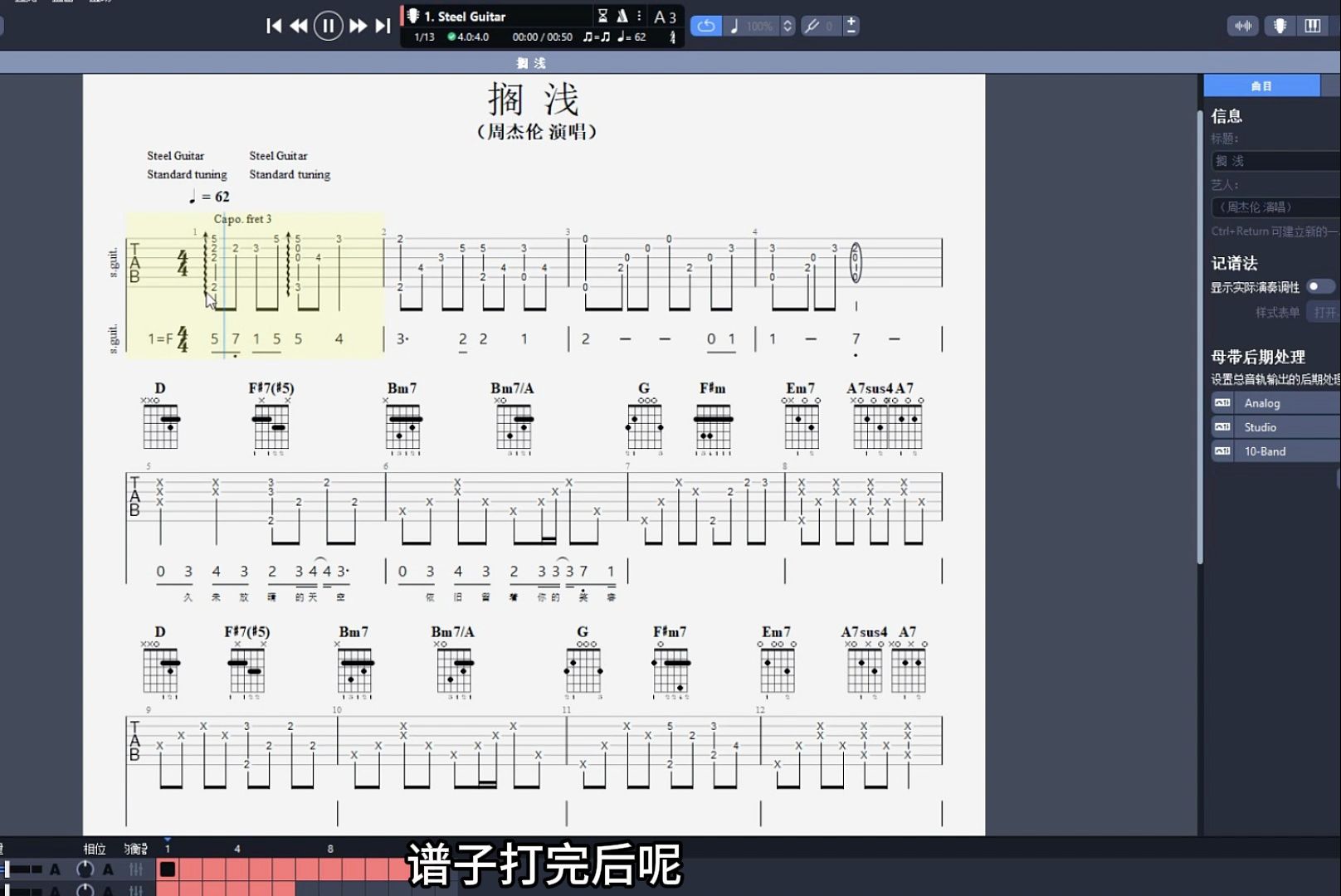
Task: Click the countdown hourglass icon
Action: [x=603, y=16]
